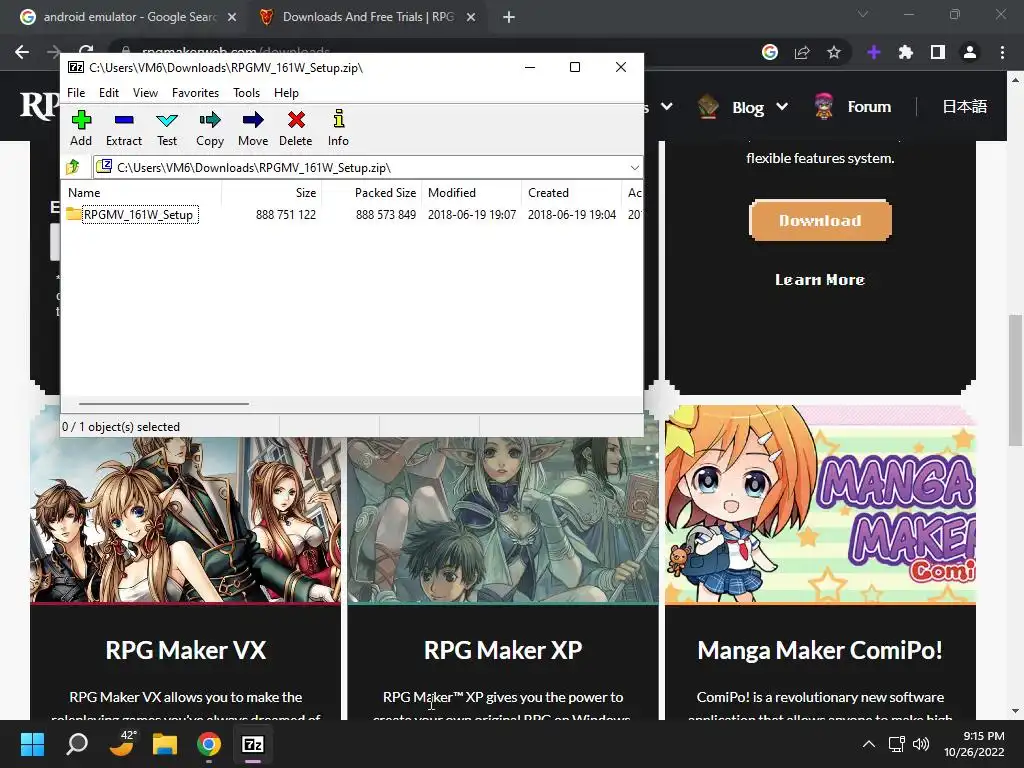This screenshot has height=768, width=1024.
Task: Click the RPG Maker VX heading
Action: [x=185, y=650]
